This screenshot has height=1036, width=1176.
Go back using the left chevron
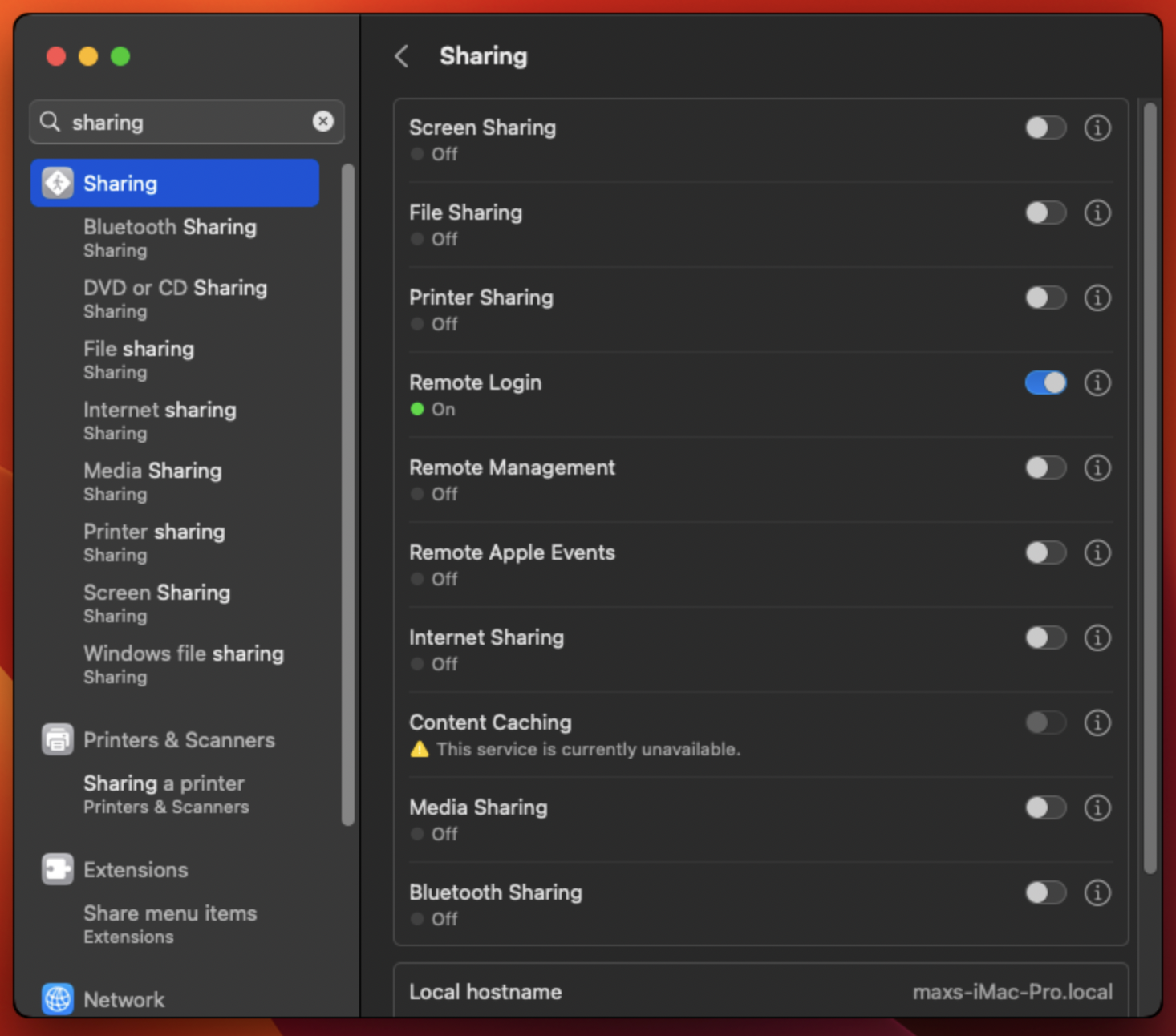click(402, 56)
